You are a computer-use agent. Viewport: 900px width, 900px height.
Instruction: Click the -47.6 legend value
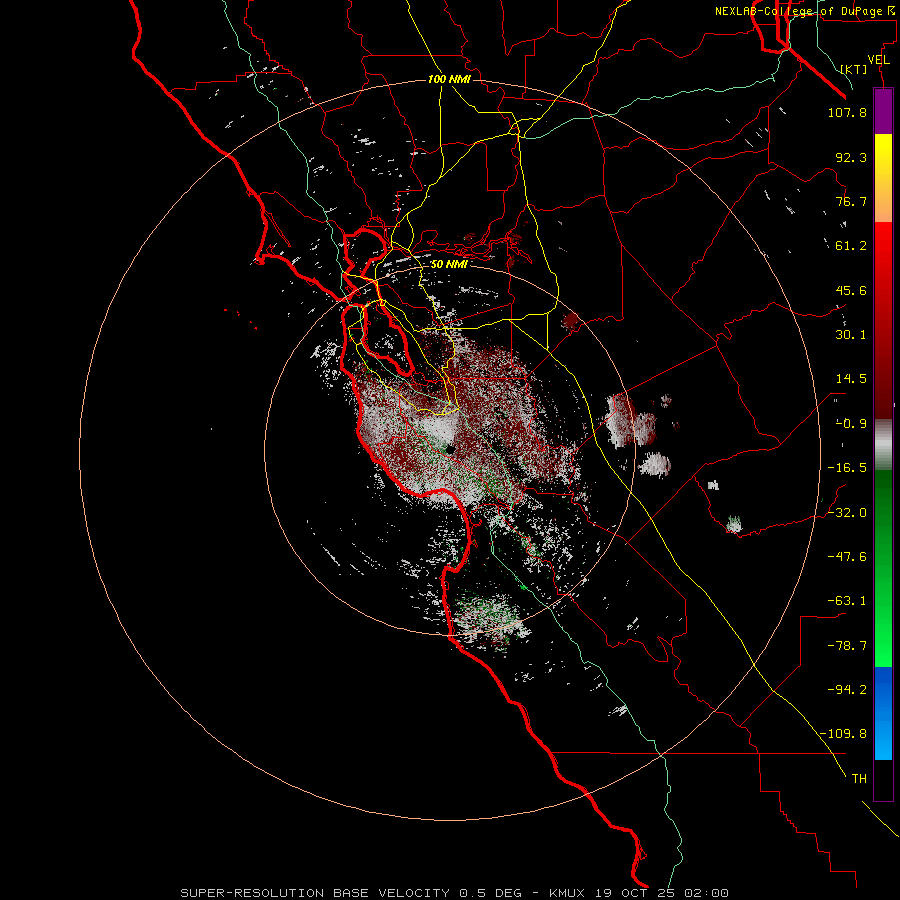(847, 557)
